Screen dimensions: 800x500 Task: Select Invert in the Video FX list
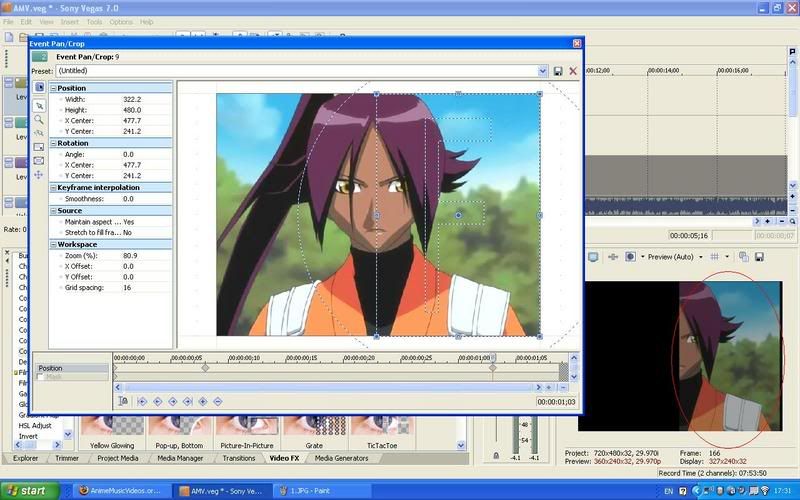pyautogui.click(x=28, y=436)
